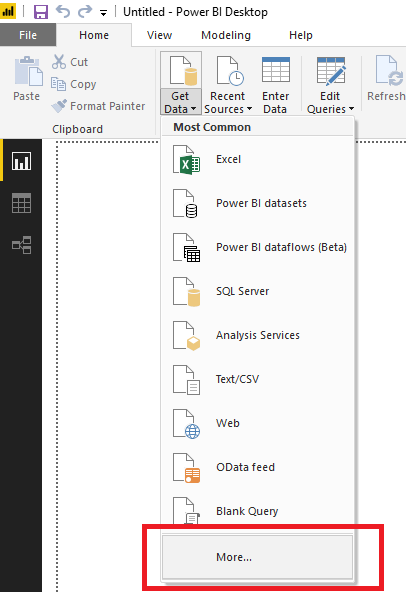The image size is (406, 592).
Task: Choose Blank Query option
Action: pyautogui.click(x=258, y=511)
